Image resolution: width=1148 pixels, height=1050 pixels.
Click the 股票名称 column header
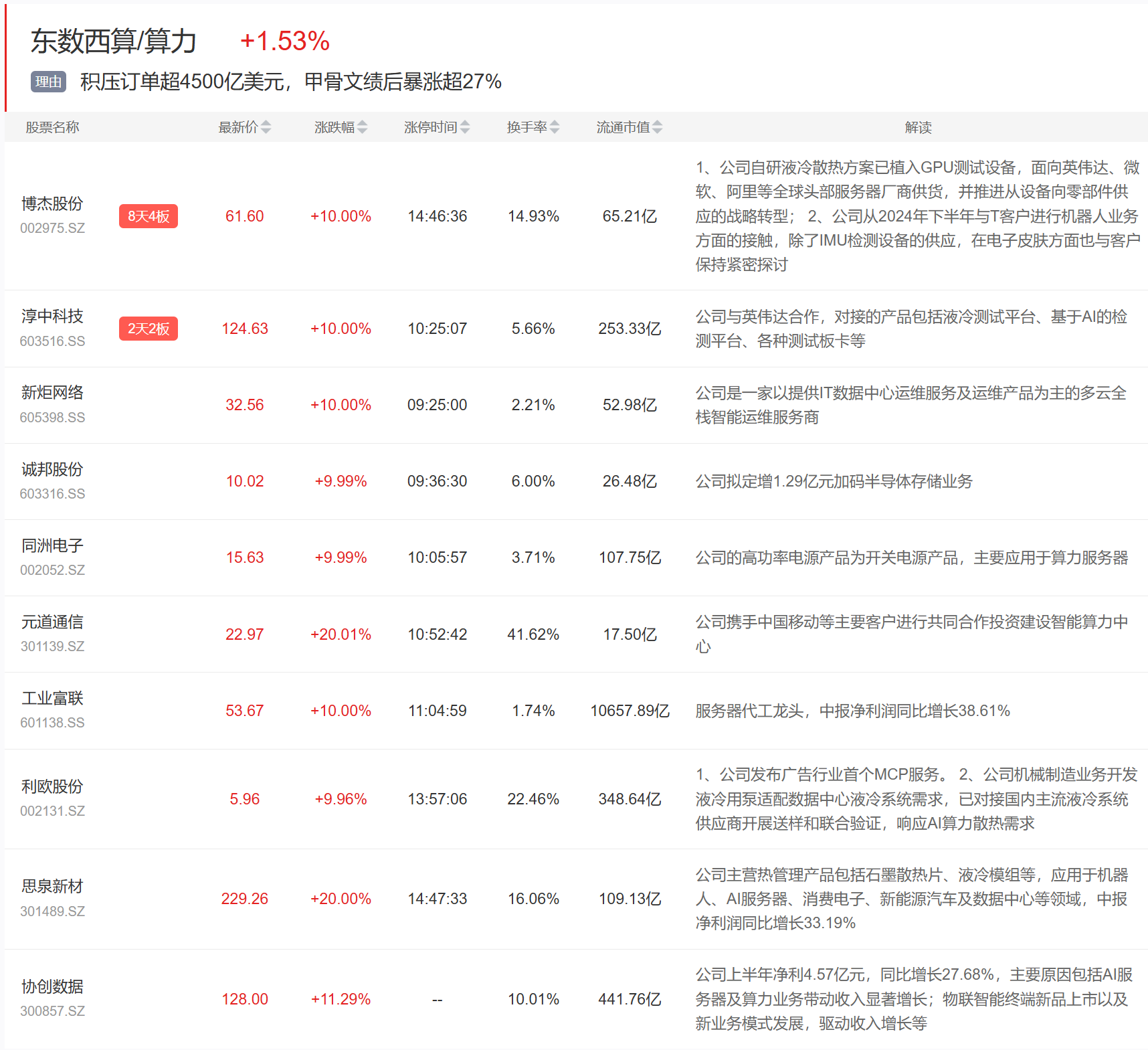[x=52, y=127]
